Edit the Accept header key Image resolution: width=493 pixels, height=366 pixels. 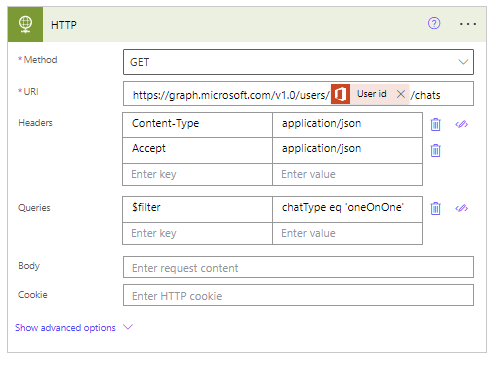coord(197,150)
